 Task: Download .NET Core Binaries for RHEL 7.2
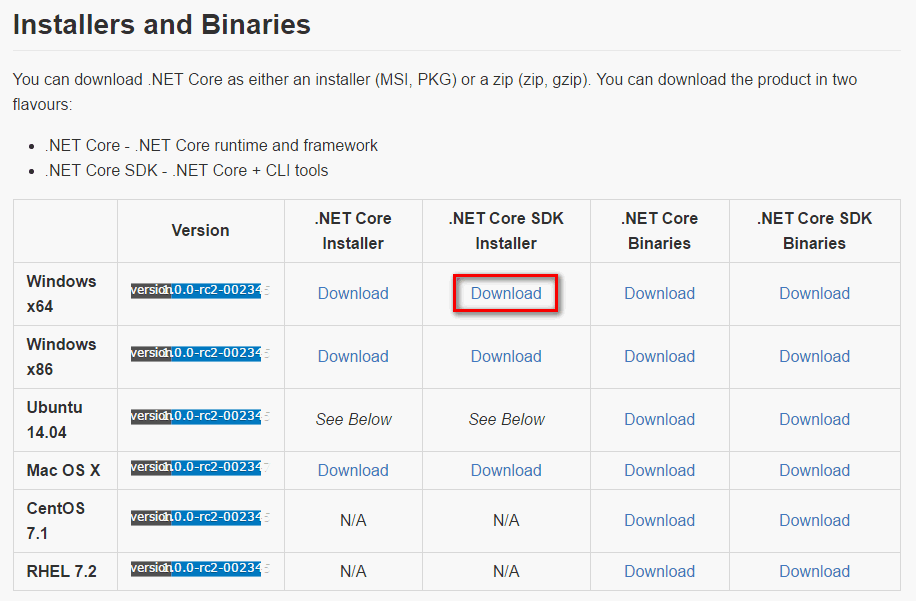659,571
